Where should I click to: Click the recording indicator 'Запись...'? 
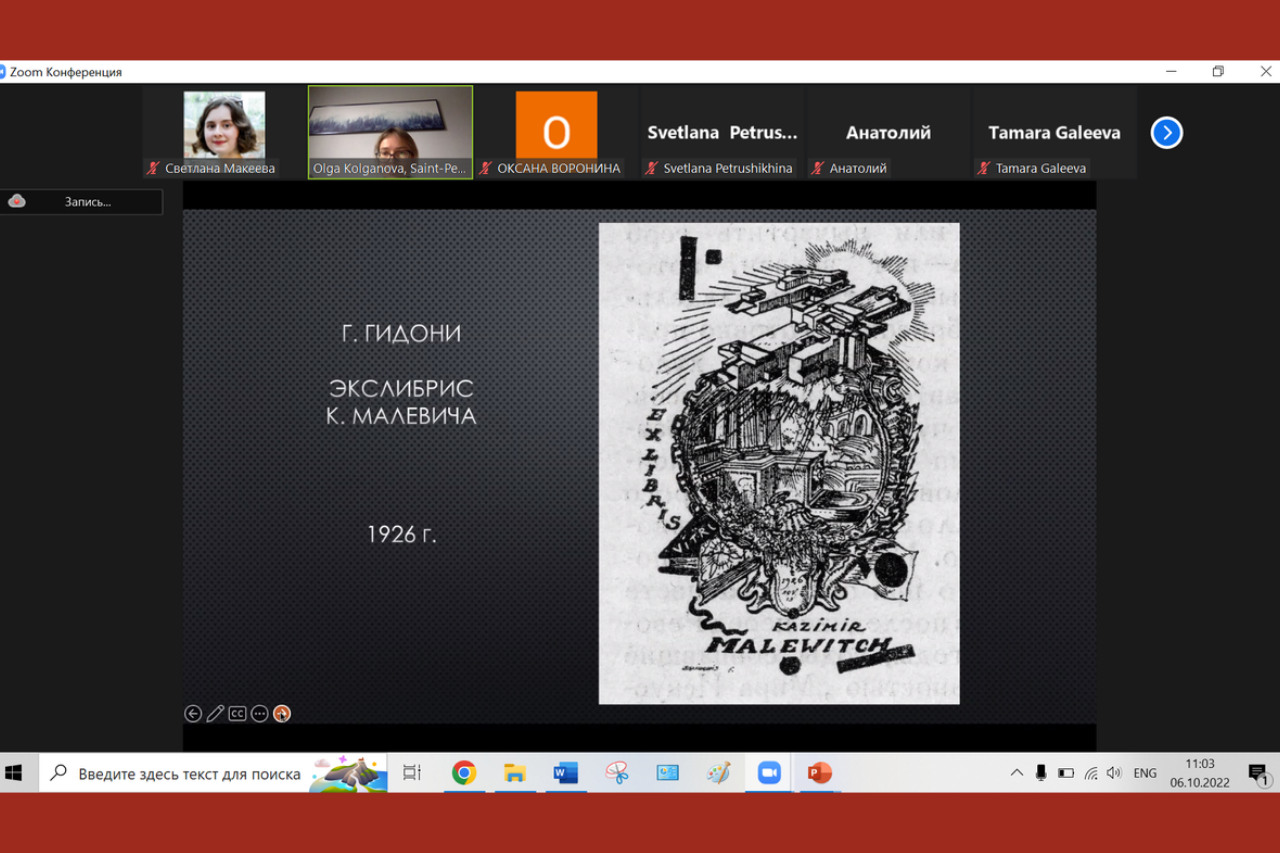81,202
